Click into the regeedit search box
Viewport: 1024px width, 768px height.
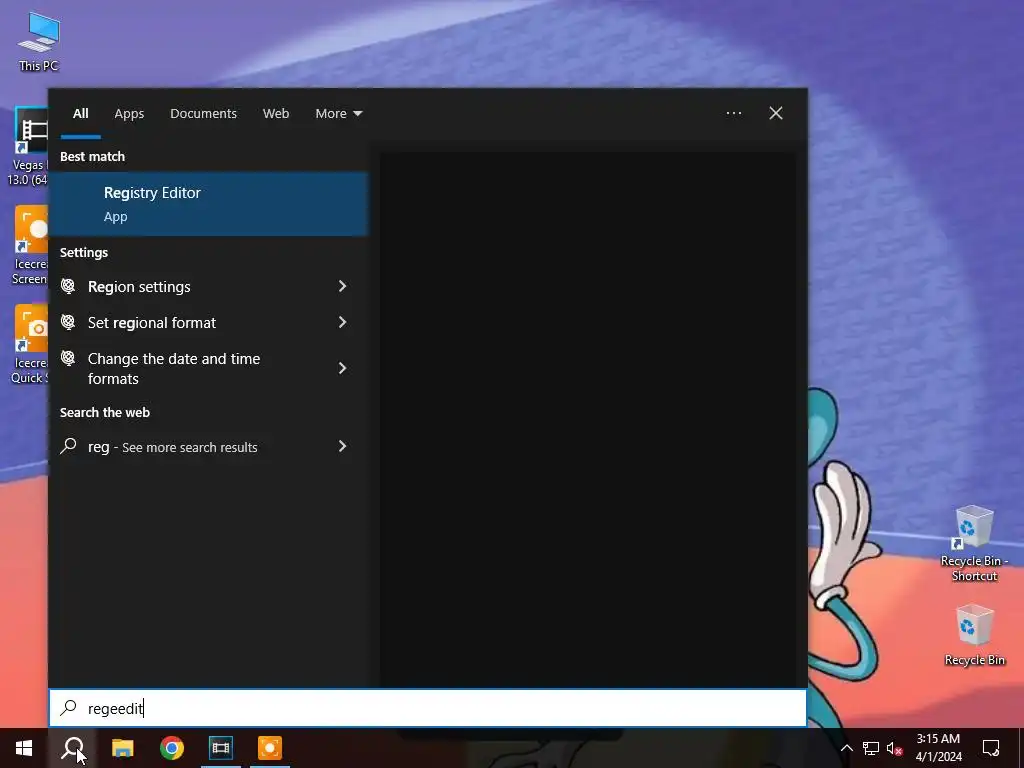(428, 708)
